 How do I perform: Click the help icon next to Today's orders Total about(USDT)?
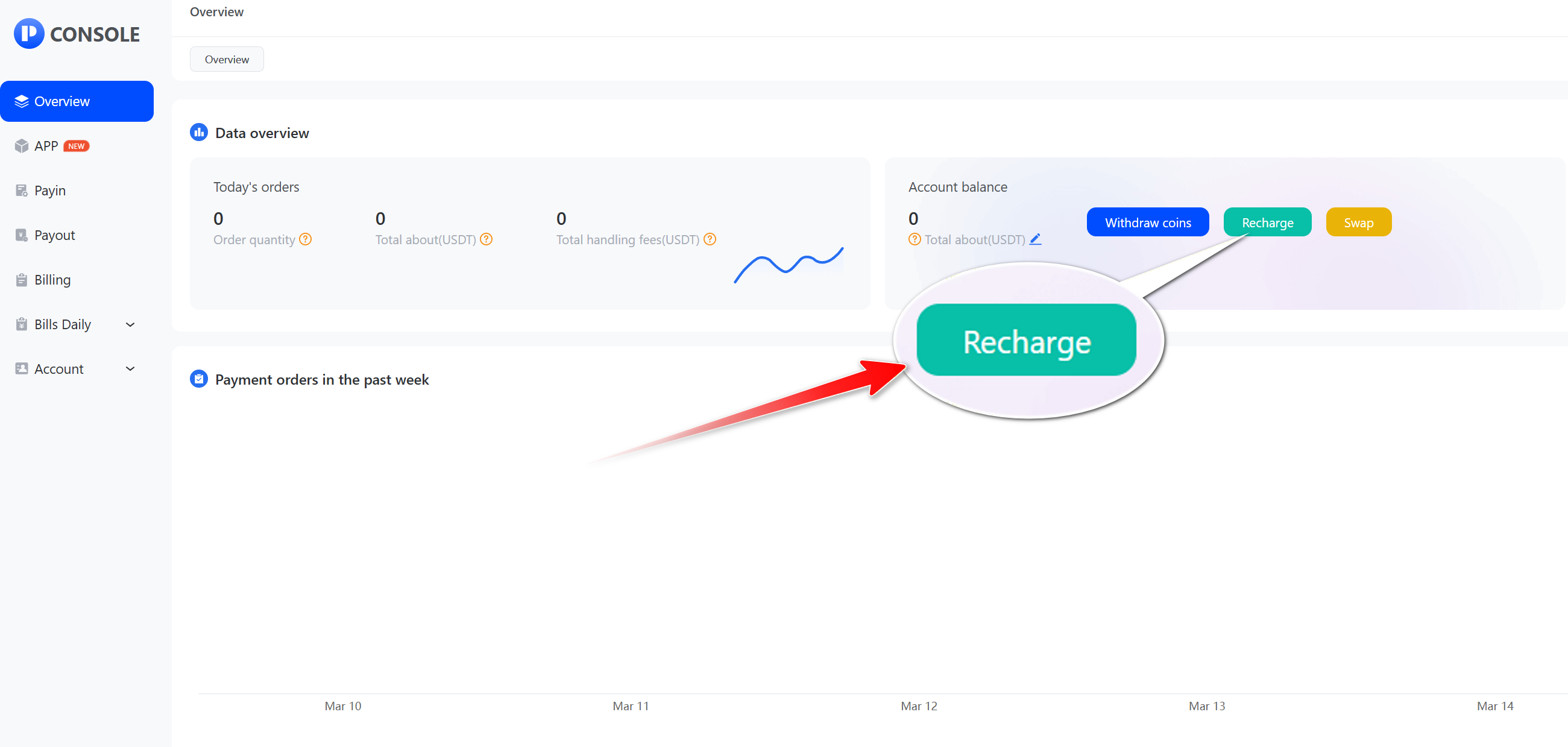pos(486,239)
